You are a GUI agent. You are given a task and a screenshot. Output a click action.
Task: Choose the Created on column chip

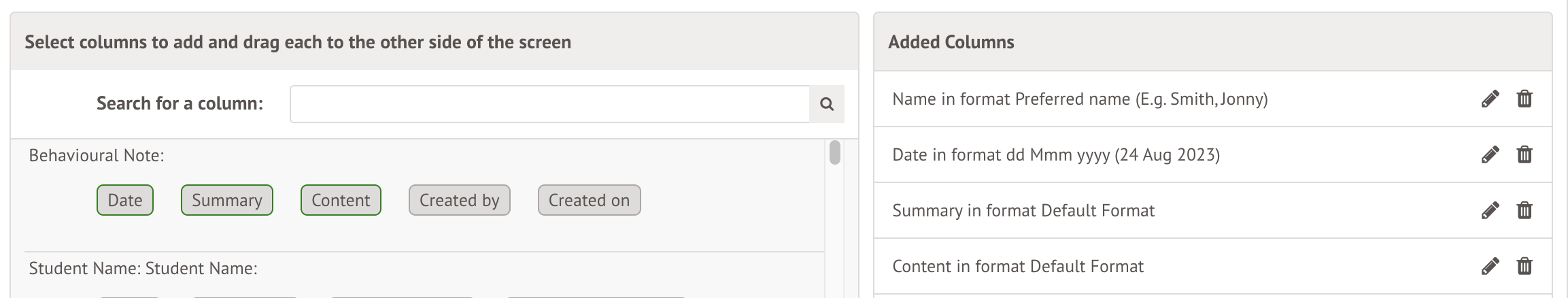[589, 200]
